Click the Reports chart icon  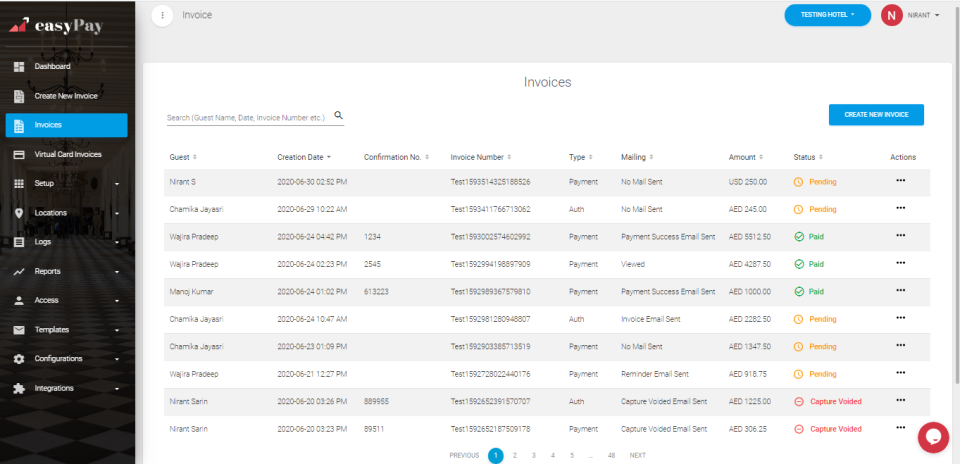19,271
